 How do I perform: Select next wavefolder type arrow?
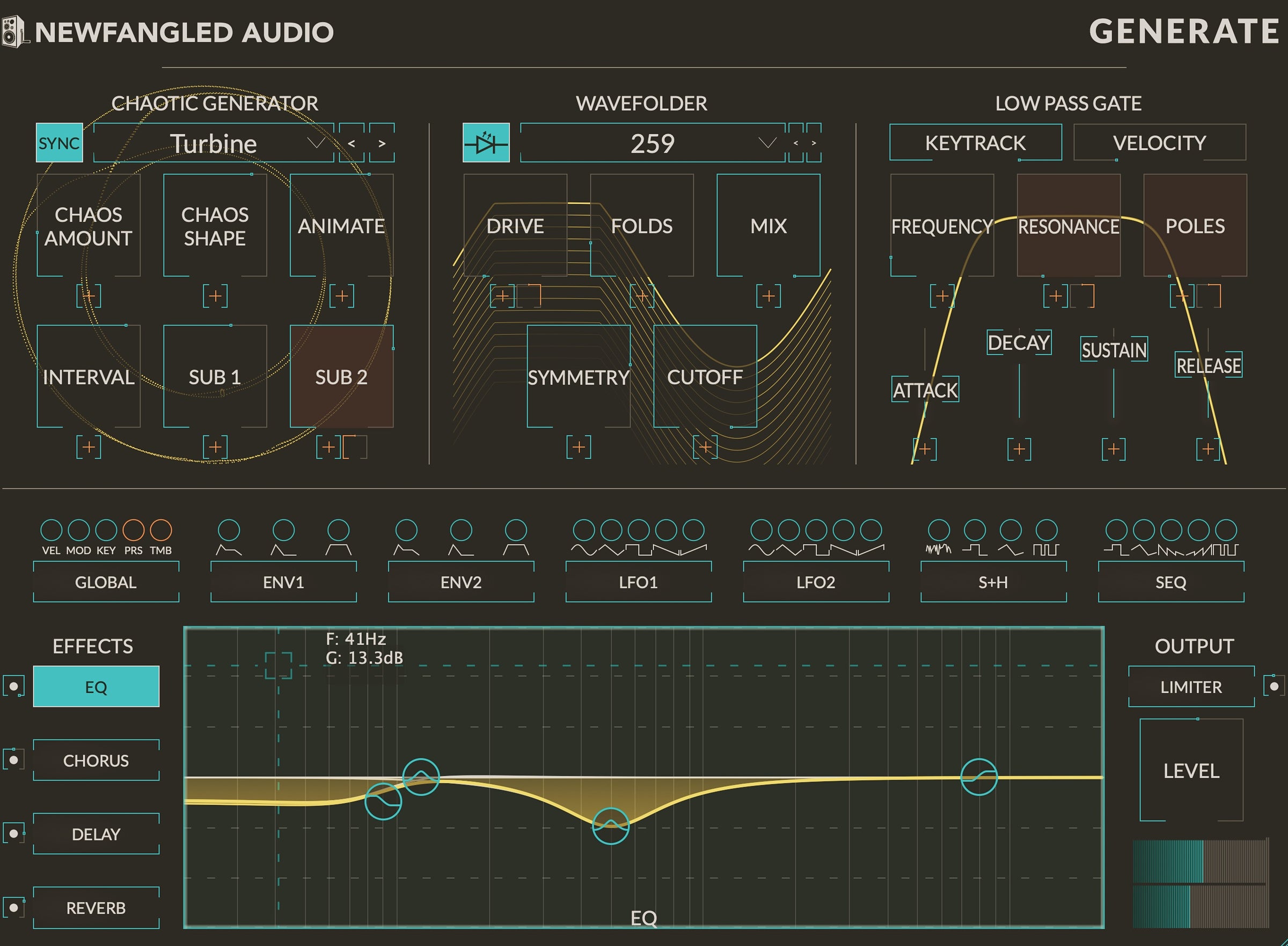814,143
